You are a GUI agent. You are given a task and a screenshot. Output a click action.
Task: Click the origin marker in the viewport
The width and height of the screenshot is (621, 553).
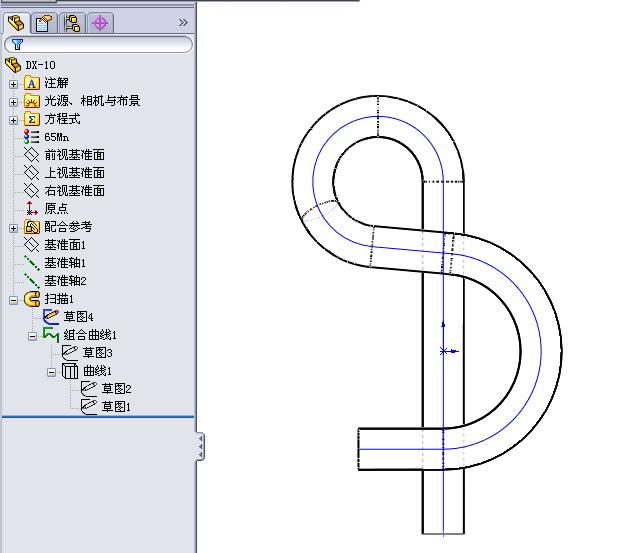(444, 351)
